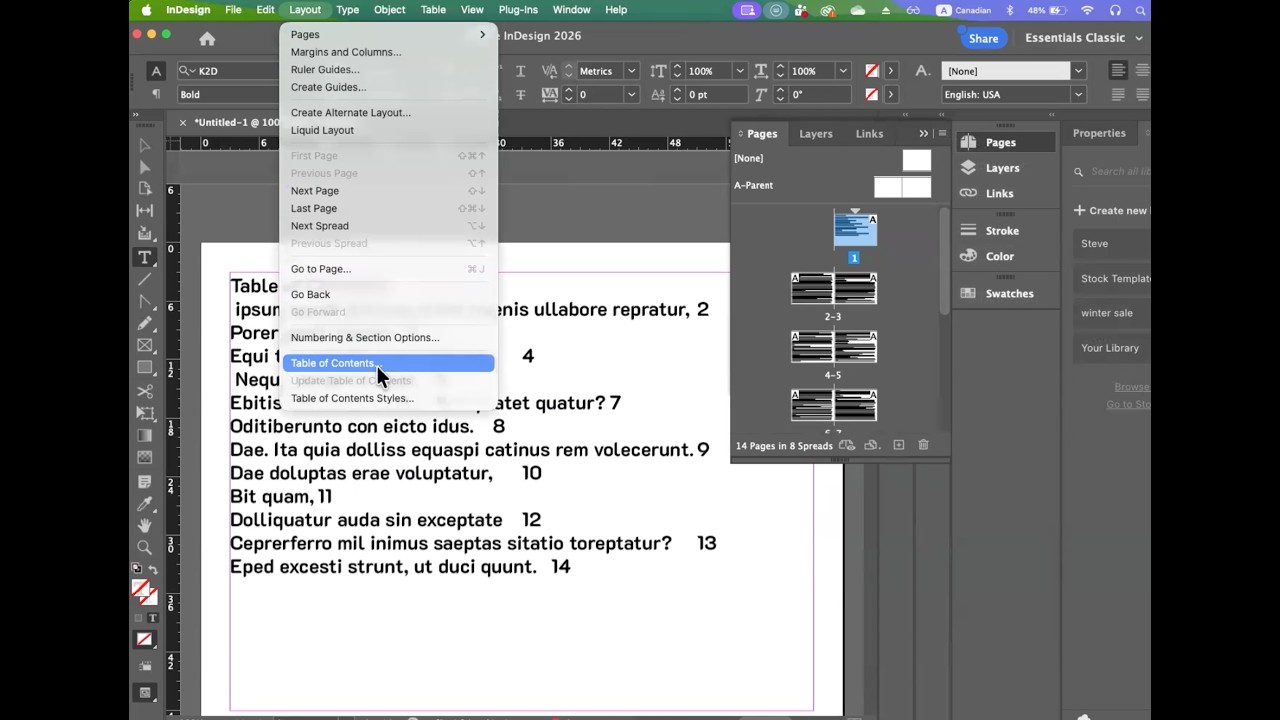Viewport: 1280px width, 720px height.
Task: Switch to the Links tab
Action: tap(869, 134)
